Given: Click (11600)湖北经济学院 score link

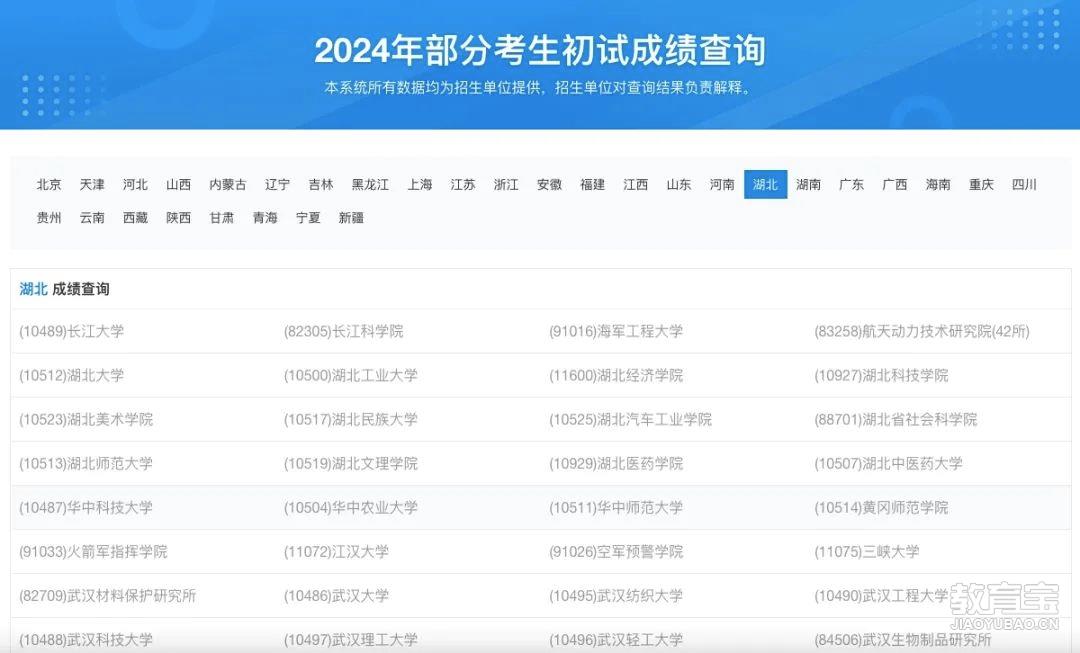Looking at the screenshot, I should 616,375.
